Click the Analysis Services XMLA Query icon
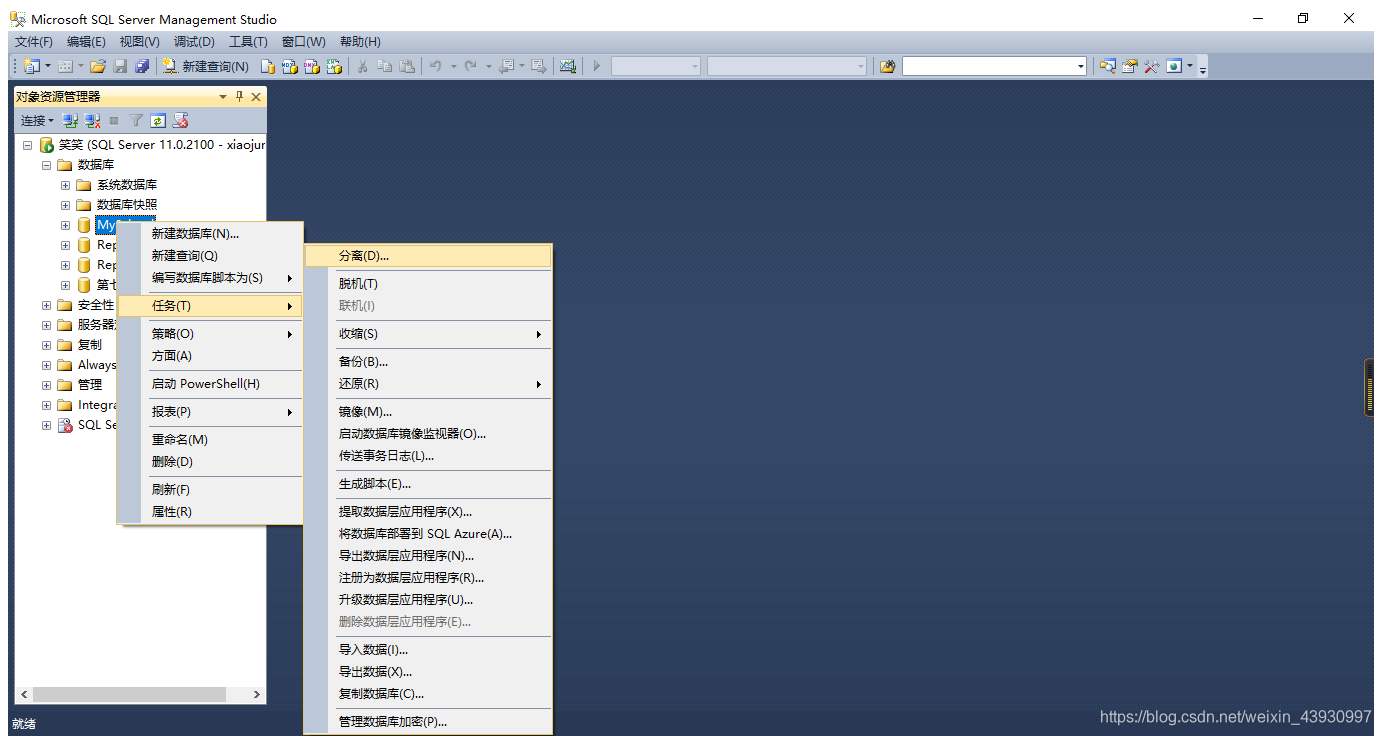Viewport: 1382px width, 736px height. click(x=334, y=66)
